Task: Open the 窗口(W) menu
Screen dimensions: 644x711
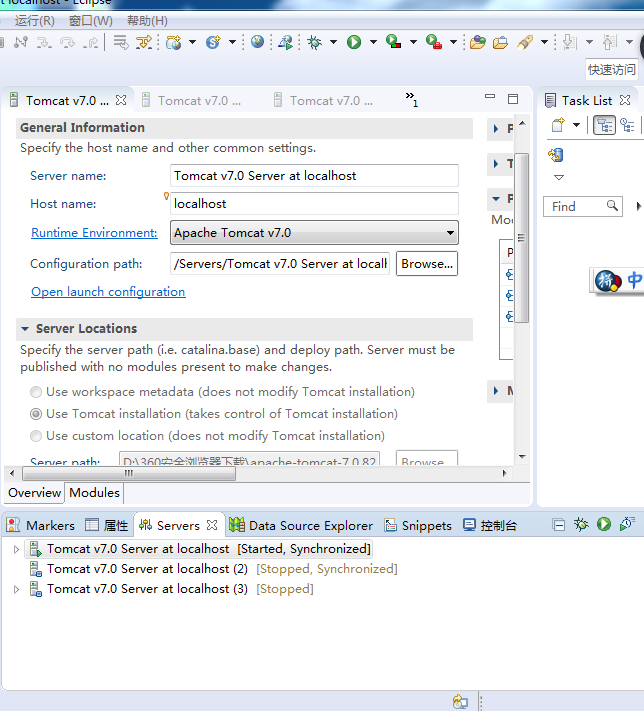Action: click(x=90, y=21)
